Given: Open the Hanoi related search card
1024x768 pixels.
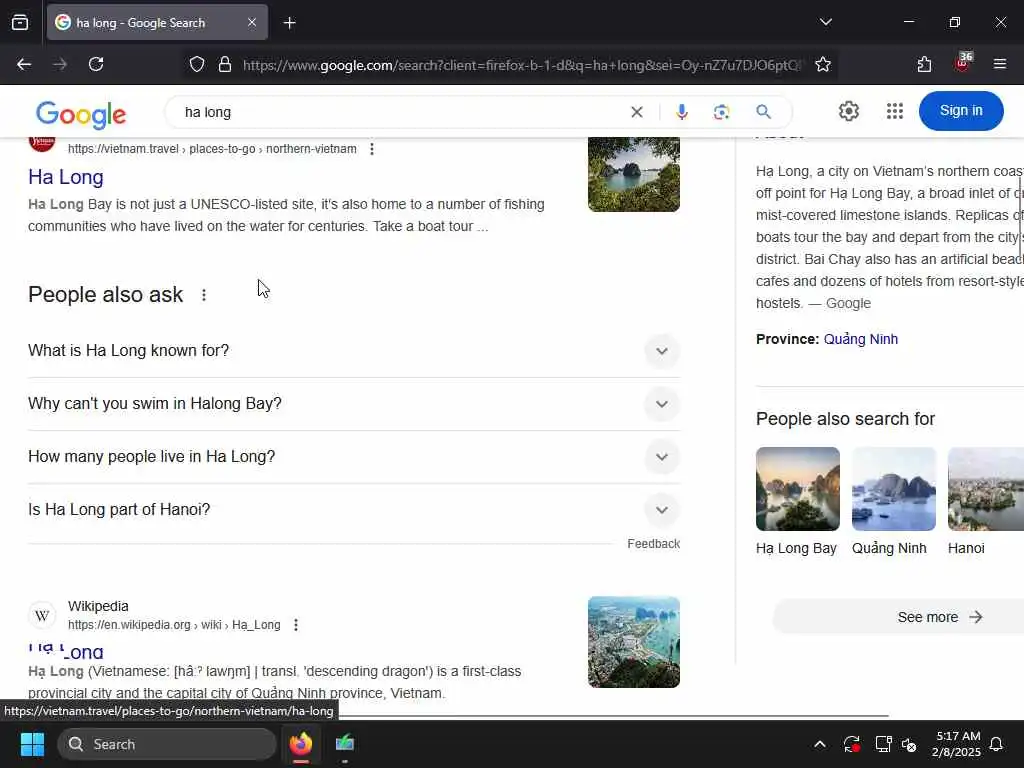Looking at the screenshot, I should coord(985,502).
